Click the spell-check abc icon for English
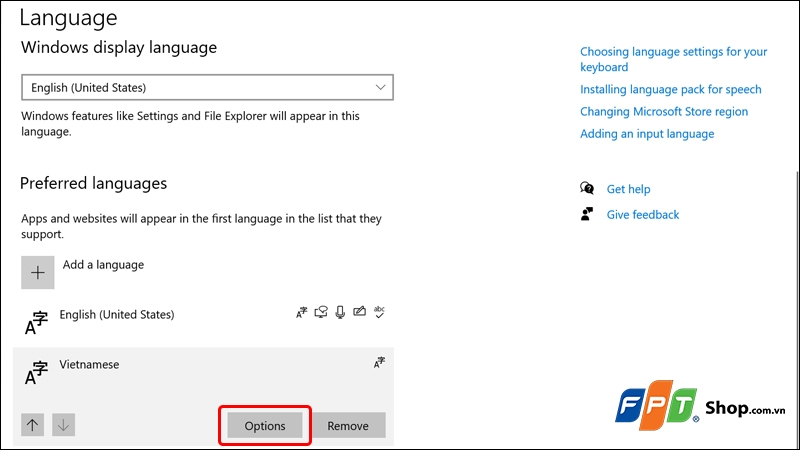 coord(379,312)
